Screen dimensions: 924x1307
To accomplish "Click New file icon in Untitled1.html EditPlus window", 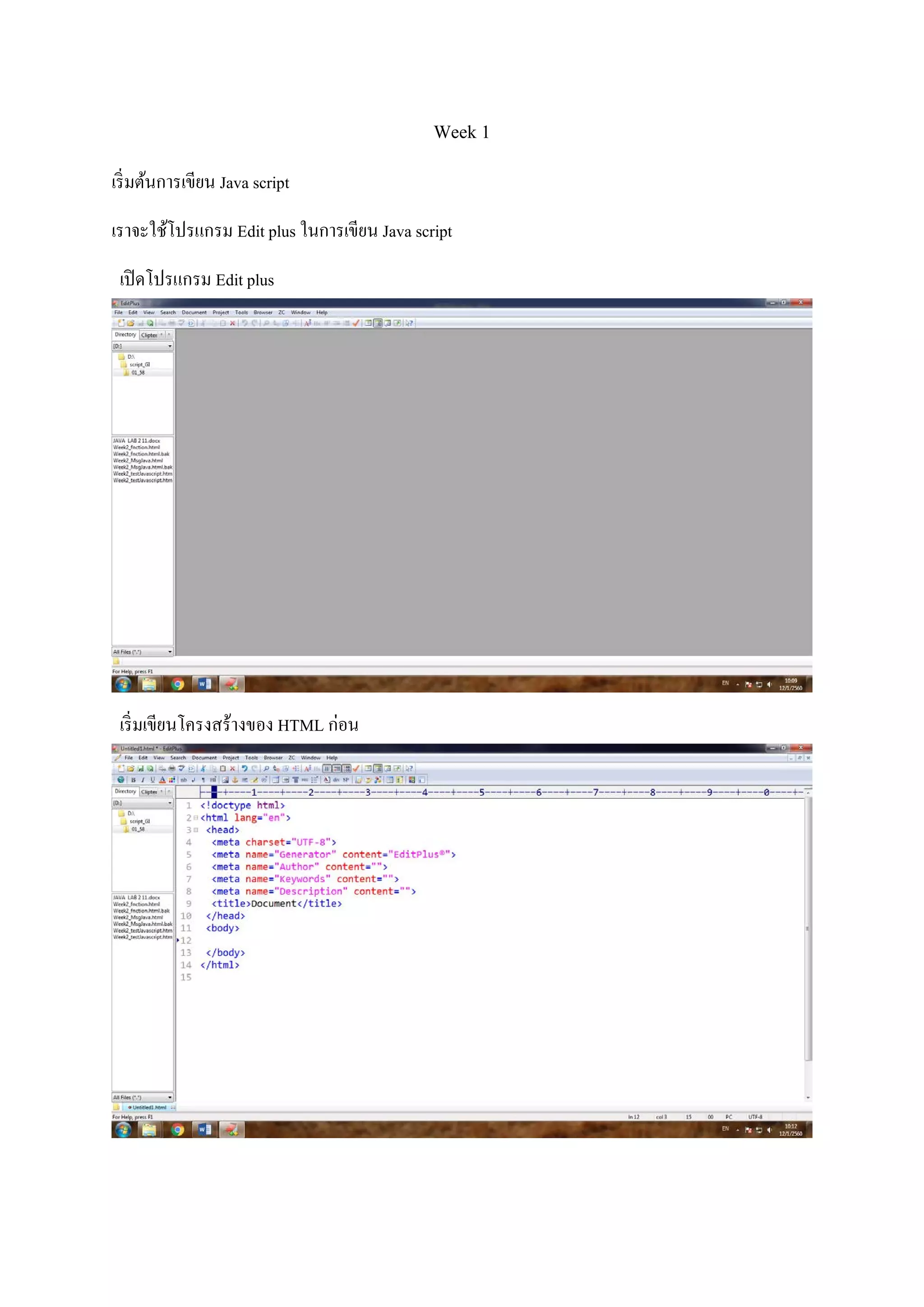I will click(x=120, y=769).
